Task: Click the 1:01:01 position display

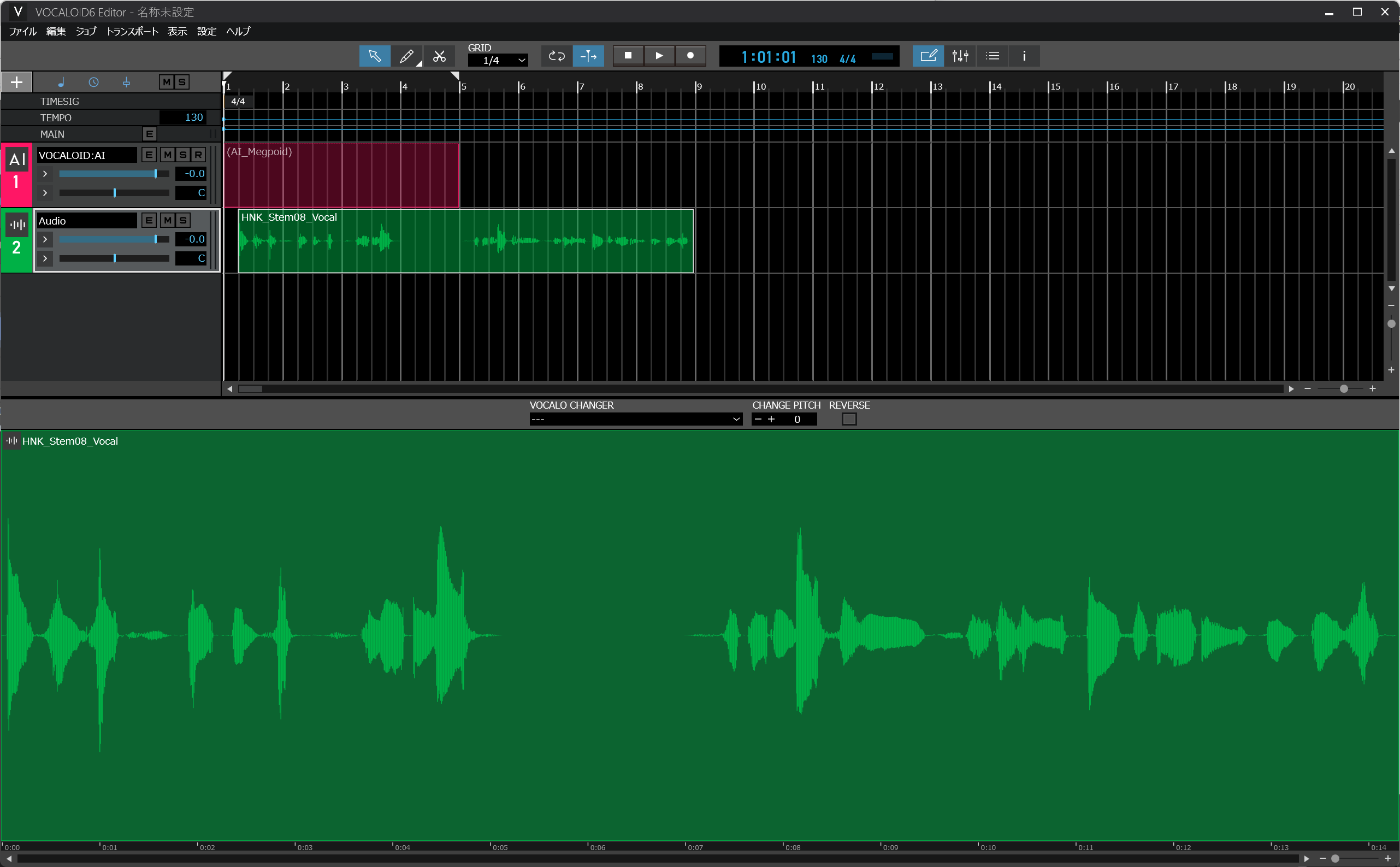Action: pyautogui.click(x=769, y=57)
